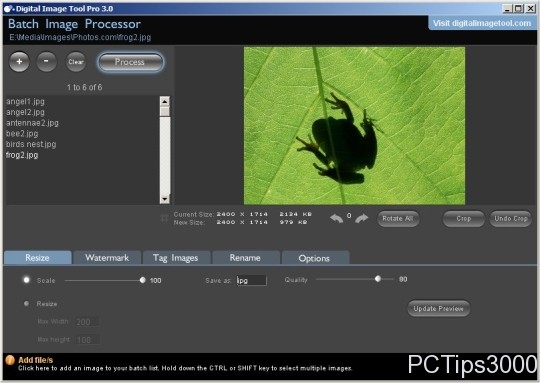This screenshot has height=383, width=540.
Task: Select the Scale radio button
Action: click(27, 280)
